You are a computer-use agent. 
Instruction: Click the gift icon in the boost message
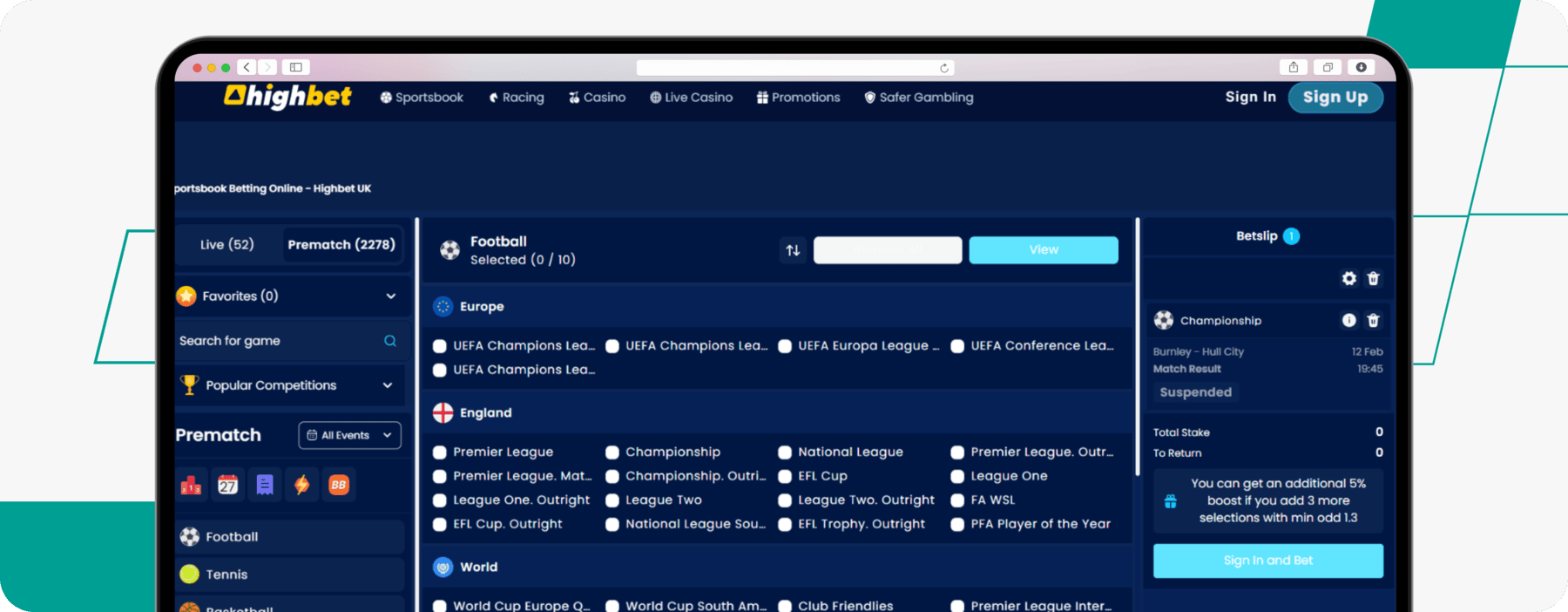click(1171, 501)
